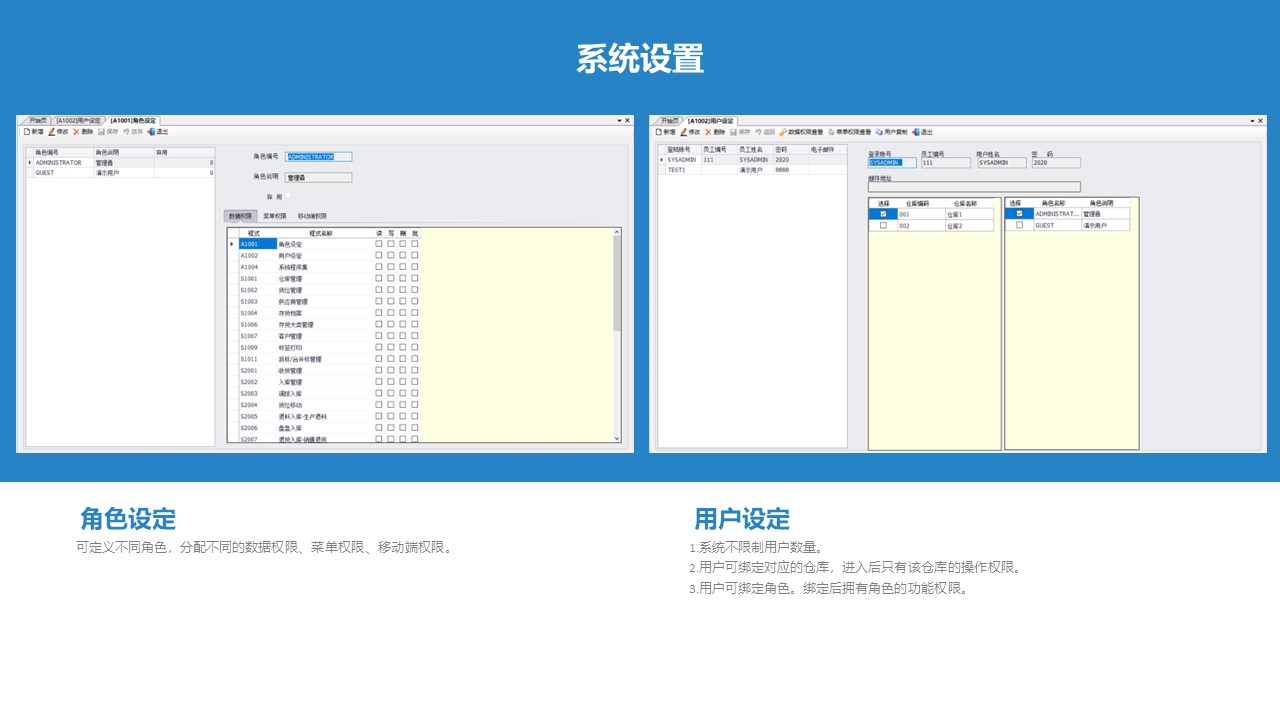
Task: Click the red 删除 icon in 角色设定 toolbar
Action: click(76, 131)
